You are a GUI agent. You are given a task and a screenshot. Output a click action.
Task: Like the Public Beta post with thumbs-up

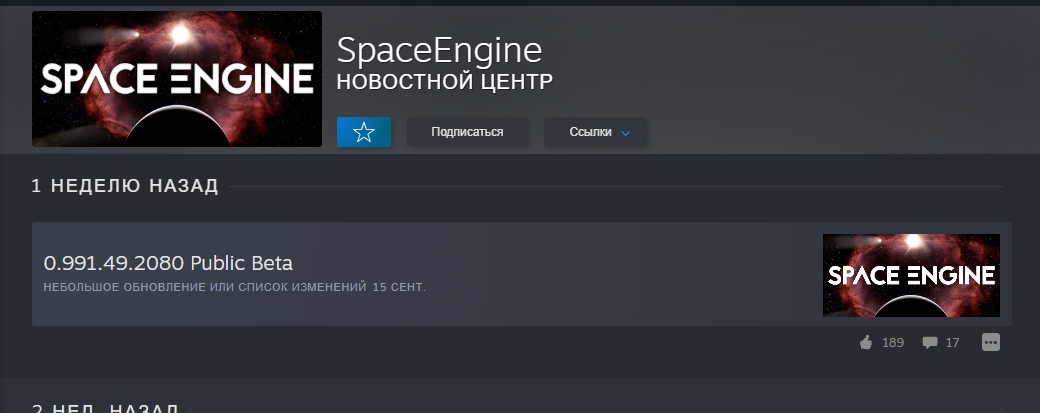click(x=866, y=343)
